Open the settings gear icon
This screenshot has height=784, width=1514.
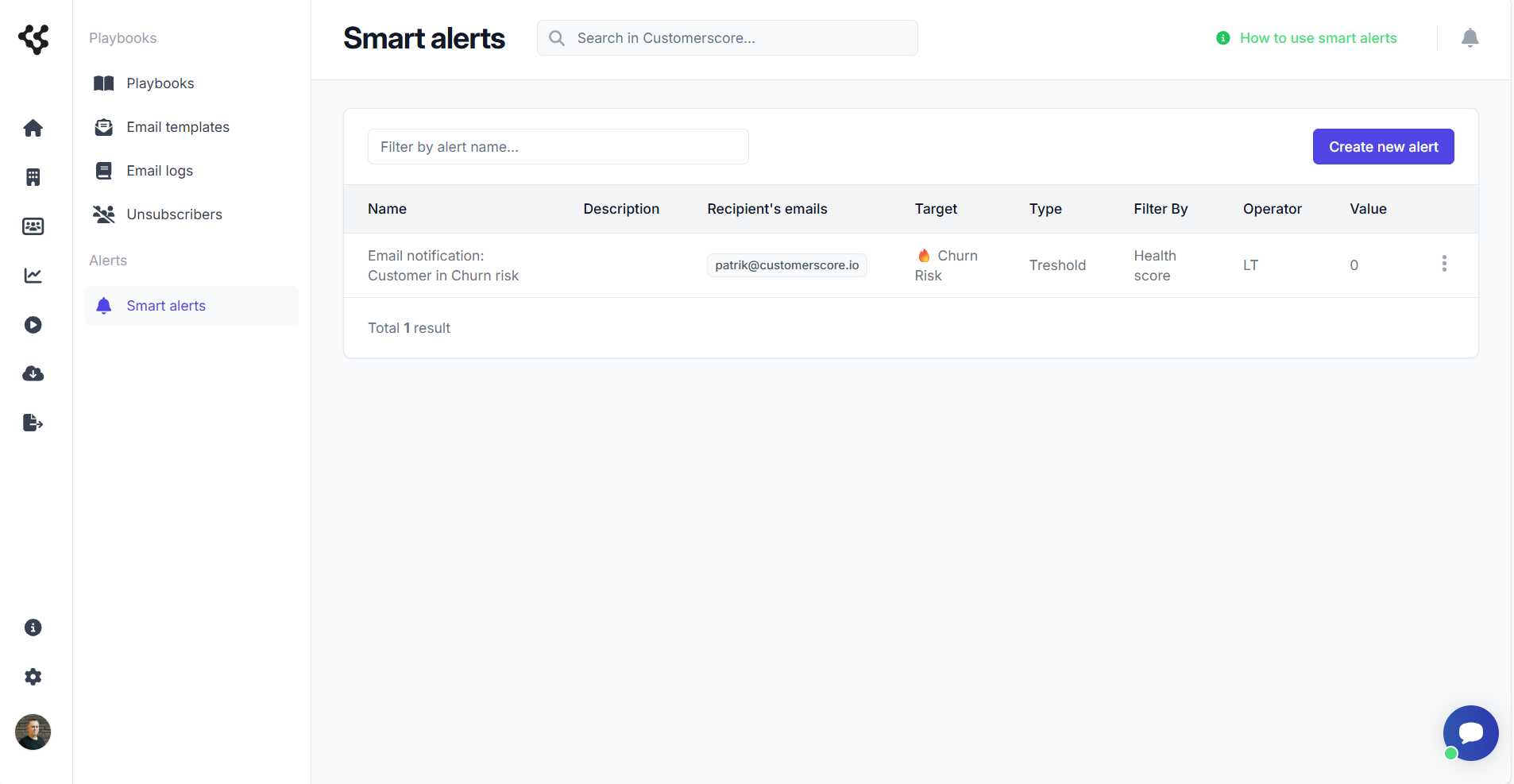33,677
